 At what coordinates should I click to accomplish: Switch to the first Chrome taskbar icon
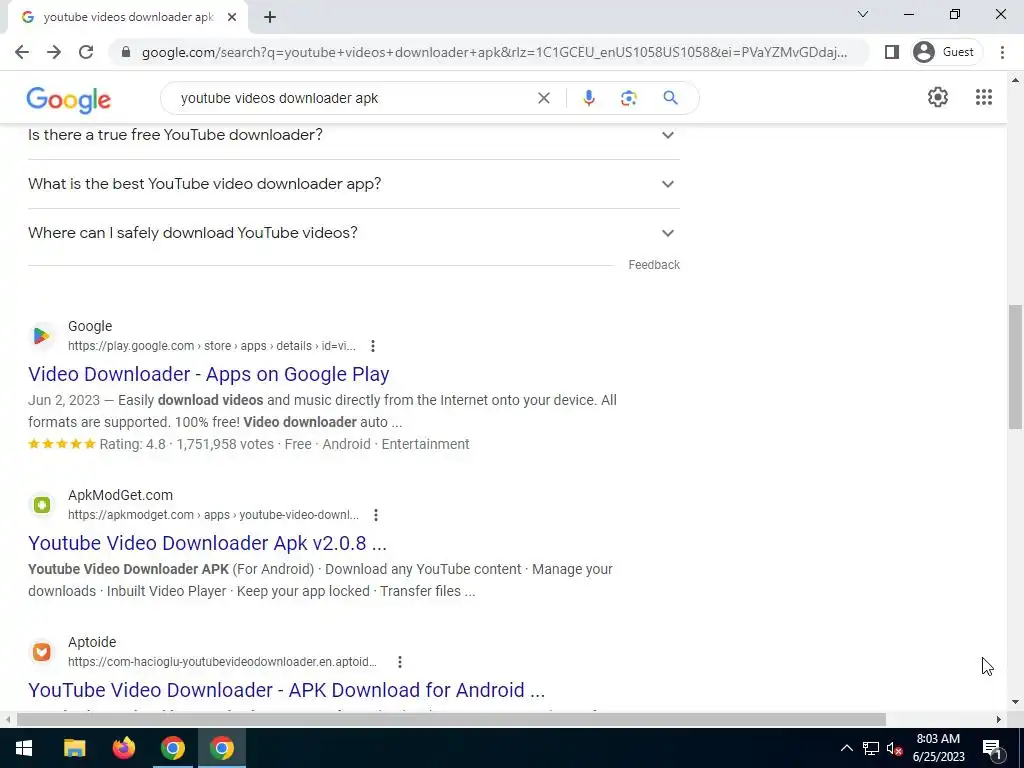click(172, 748)
